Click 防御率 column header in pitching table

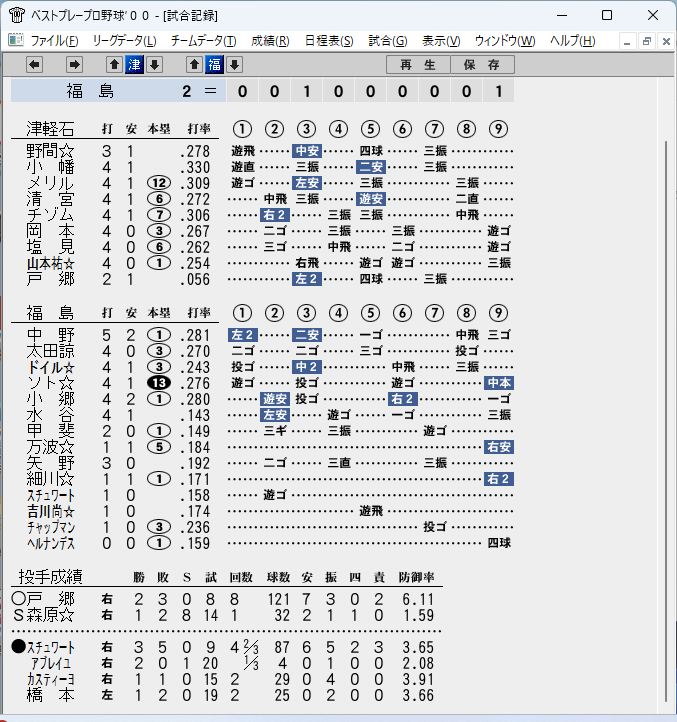click(x=417, y=577)
